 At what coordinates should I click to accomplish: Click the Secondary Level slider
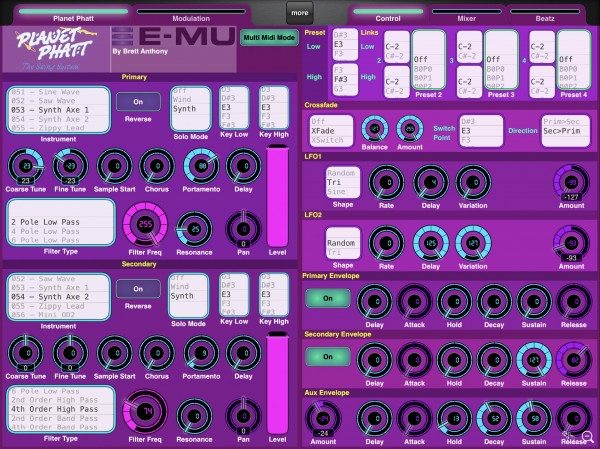click(277, 383)
